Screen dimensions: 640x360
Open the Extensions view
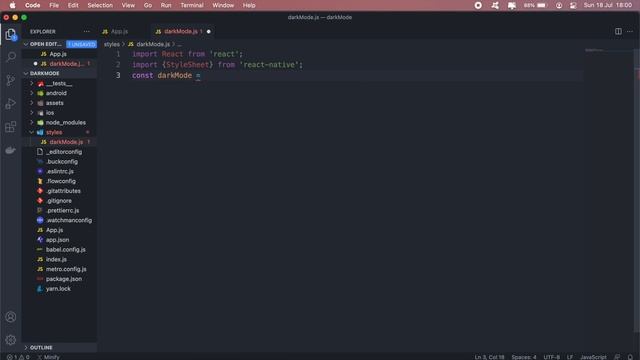pyautogui.click(x=11, y=127)
